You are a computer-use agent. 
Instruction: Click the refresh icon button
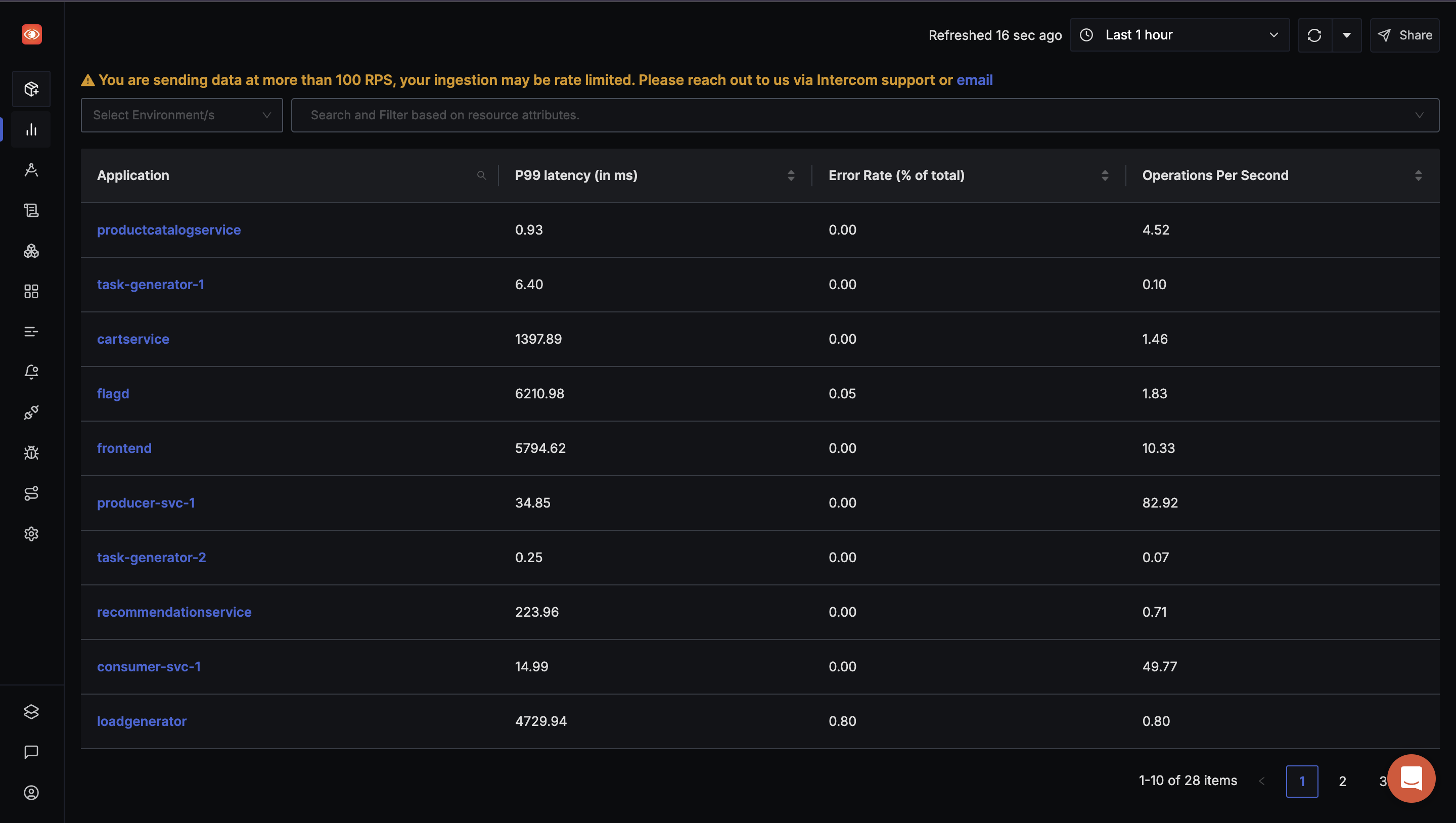pos(1314,35)
